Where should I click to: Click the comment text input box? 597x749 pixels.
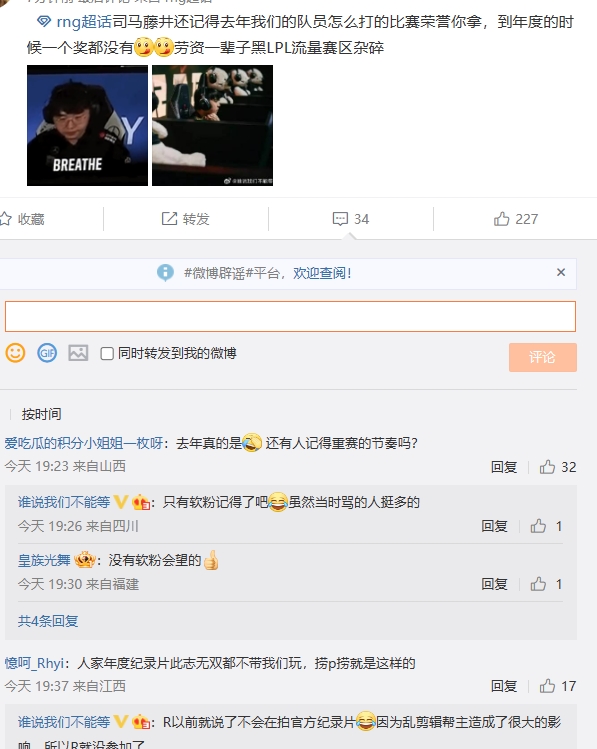pos(290,316)
